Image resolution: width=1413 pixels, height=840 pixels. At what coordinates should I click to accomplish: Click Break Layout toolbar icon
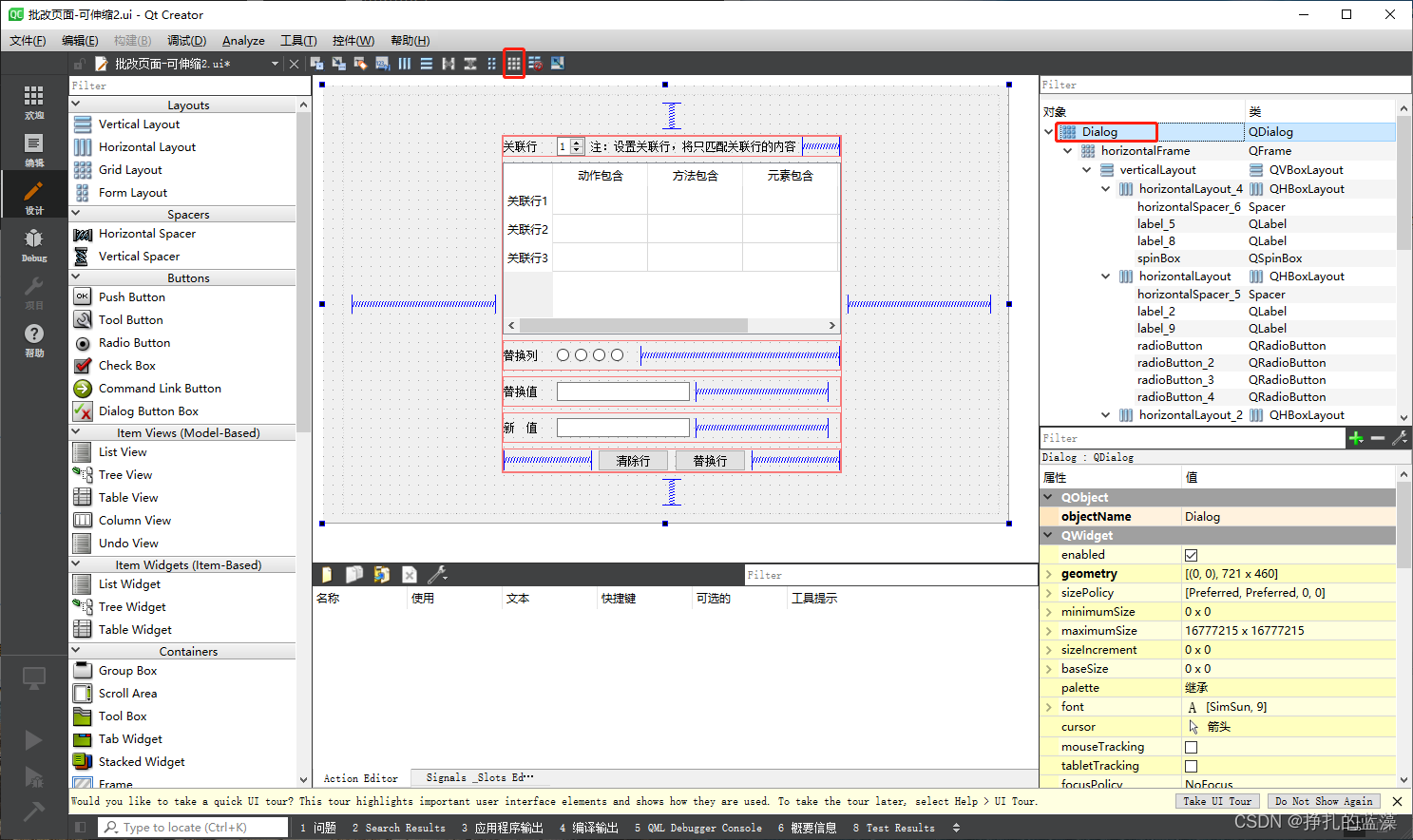[536, 64]
